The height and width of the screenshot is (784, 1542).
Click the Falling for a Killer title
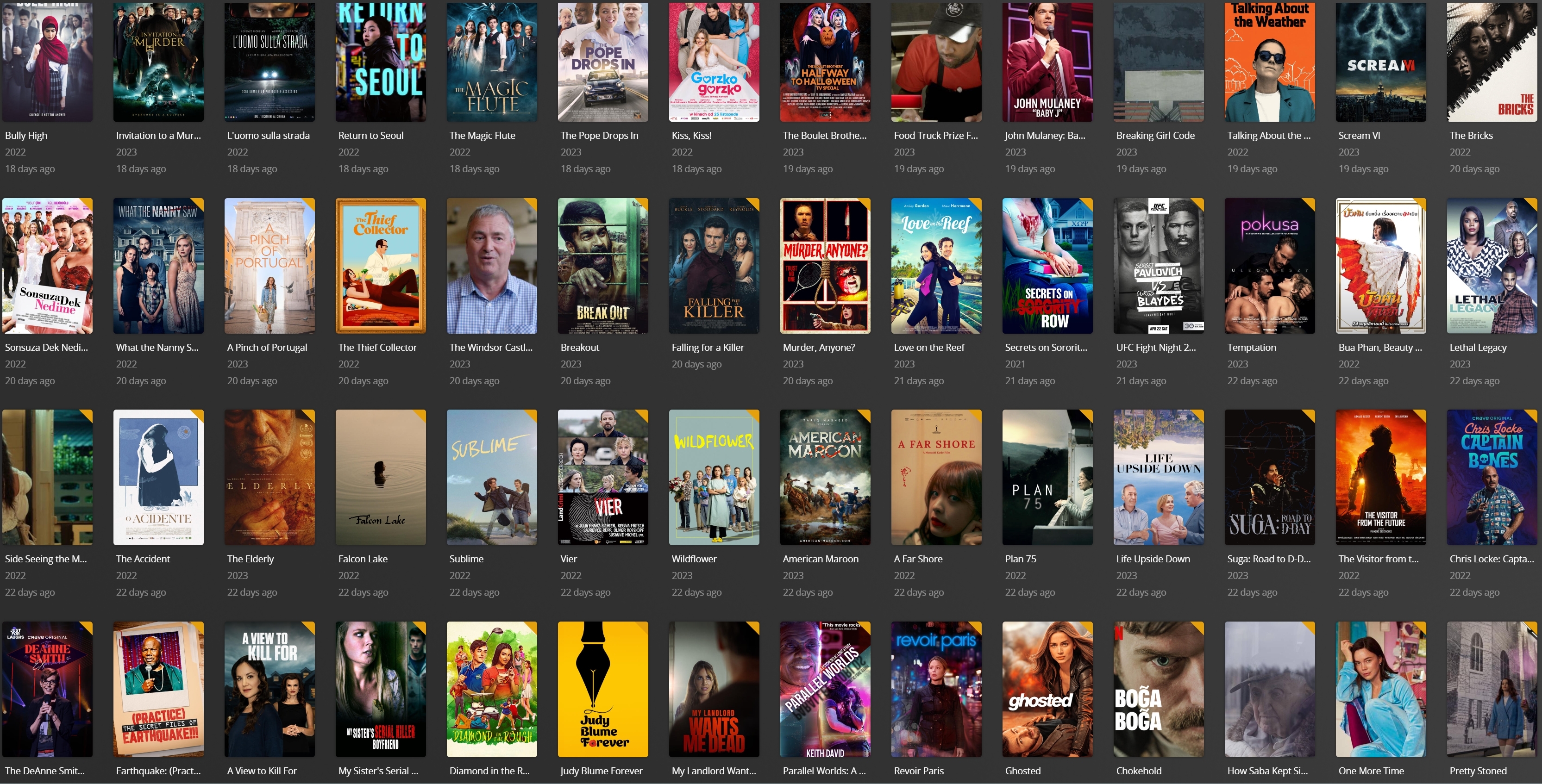coord(708,347)
